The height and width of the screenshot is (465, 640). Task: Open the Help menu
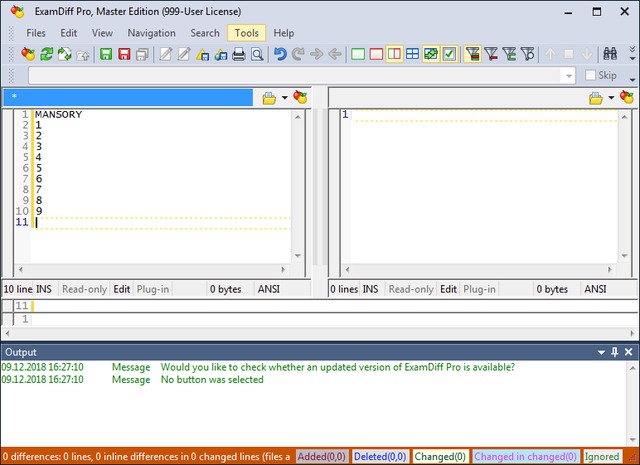[284, 33]
